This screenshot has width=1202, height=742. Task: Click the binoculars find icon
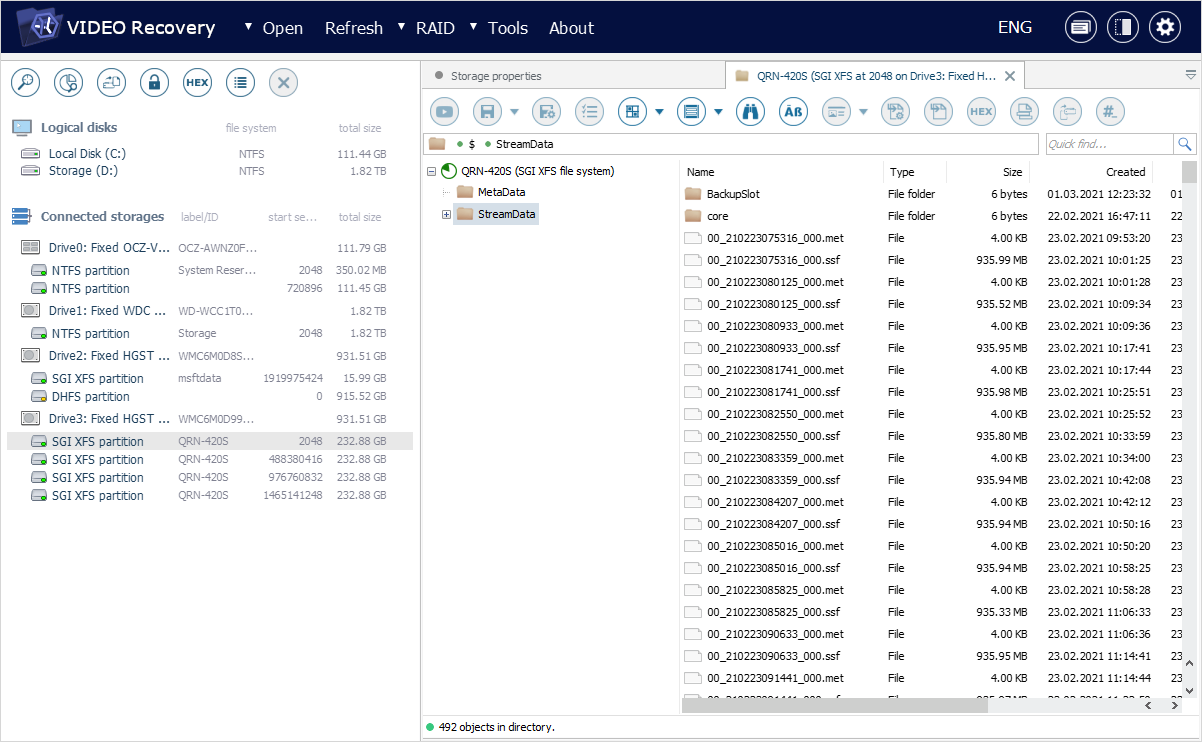[750, 112]
